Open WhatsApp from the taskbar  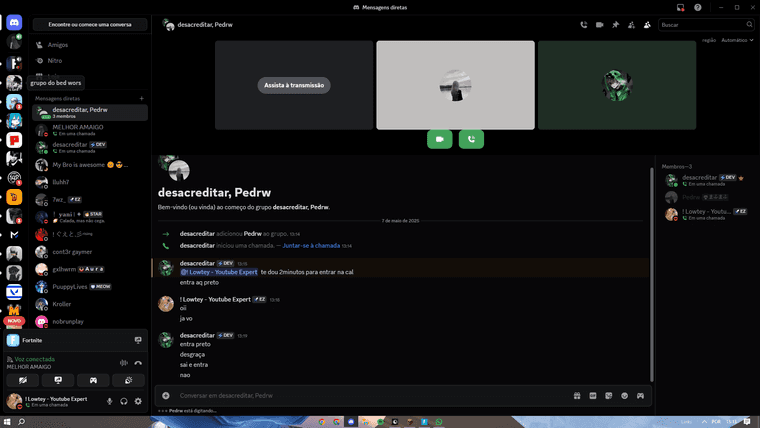pos(439,422)
